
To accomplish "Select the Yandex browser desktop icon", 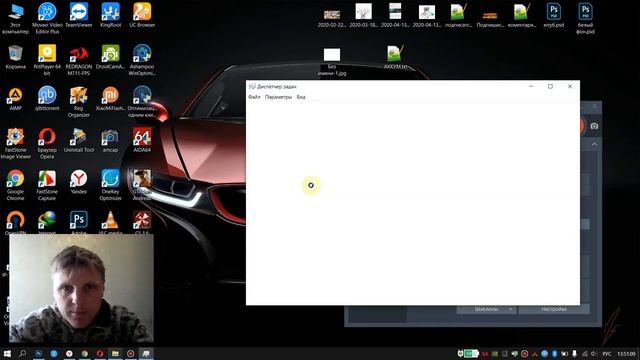I will coord(79,182).
